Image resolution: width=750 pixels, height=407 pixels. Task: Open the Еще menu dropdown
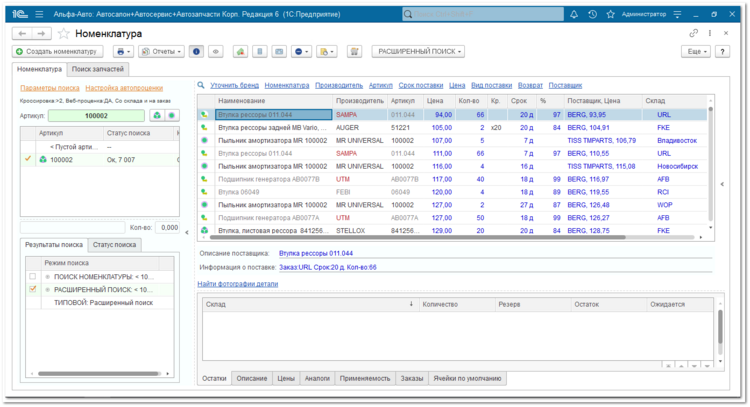[696, 51]
